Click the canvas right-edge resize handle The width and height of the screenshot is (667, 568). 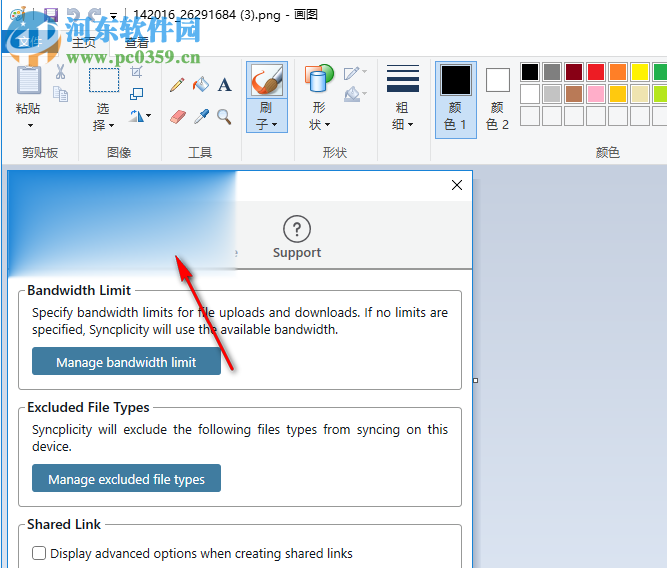(x=476, y=380)
